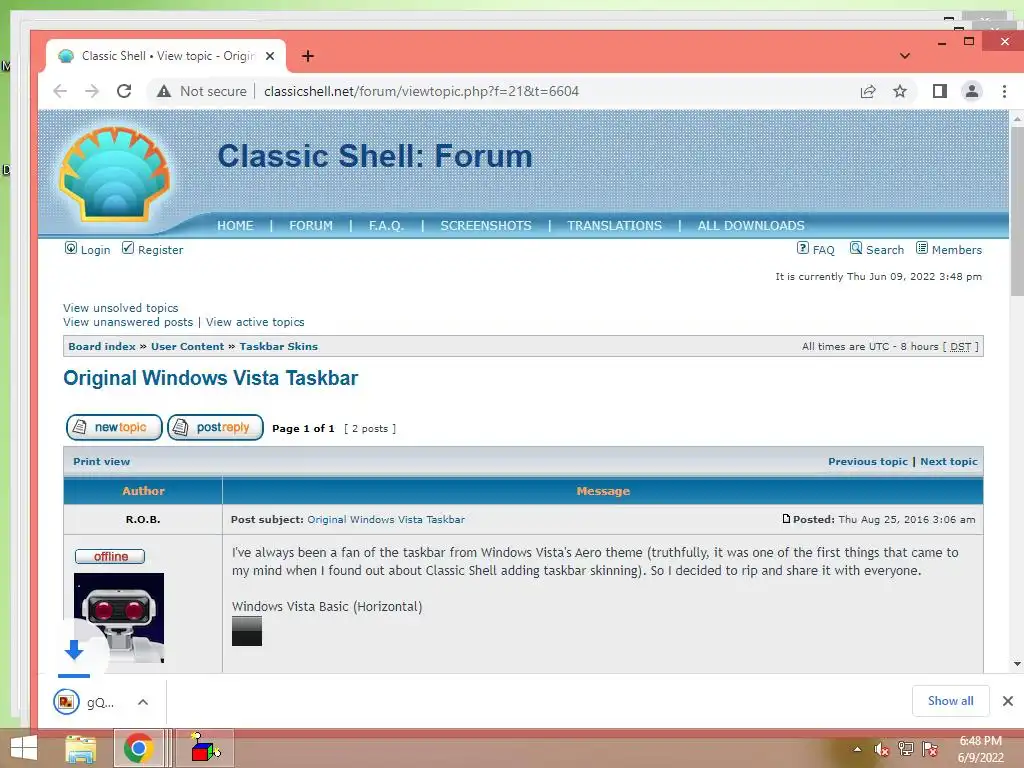
Task: Click the colored blocks taskbar app
Action: [x=205, y=748]
